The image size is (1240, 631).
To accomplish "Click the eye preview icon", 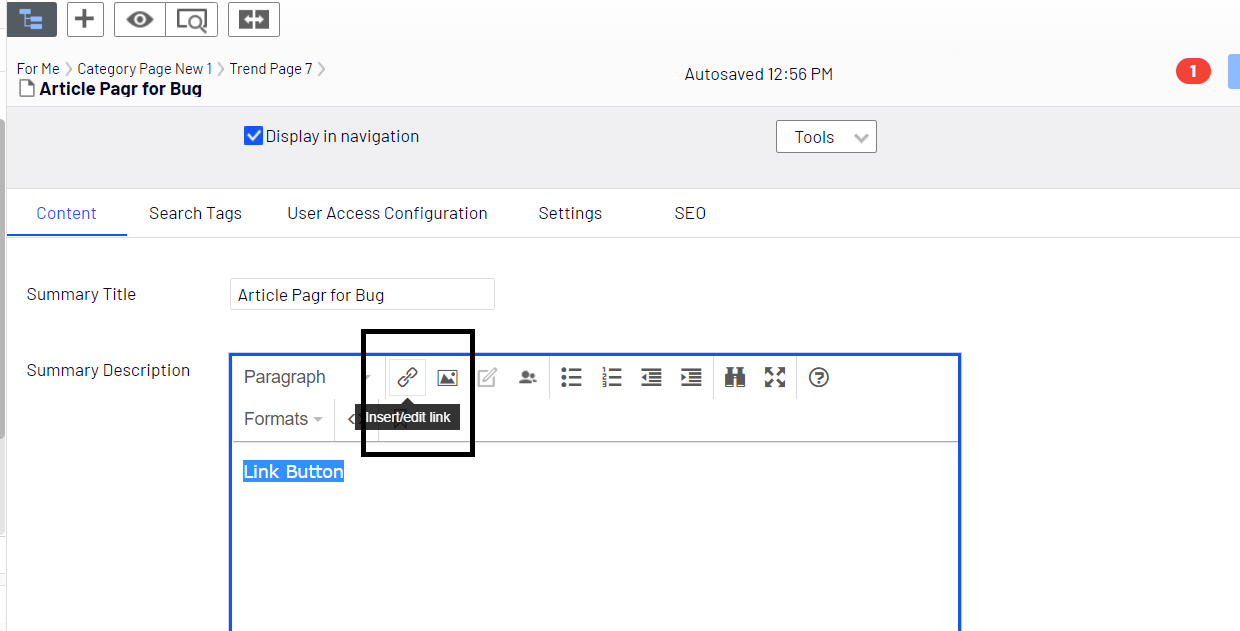I will coord(139,19).
